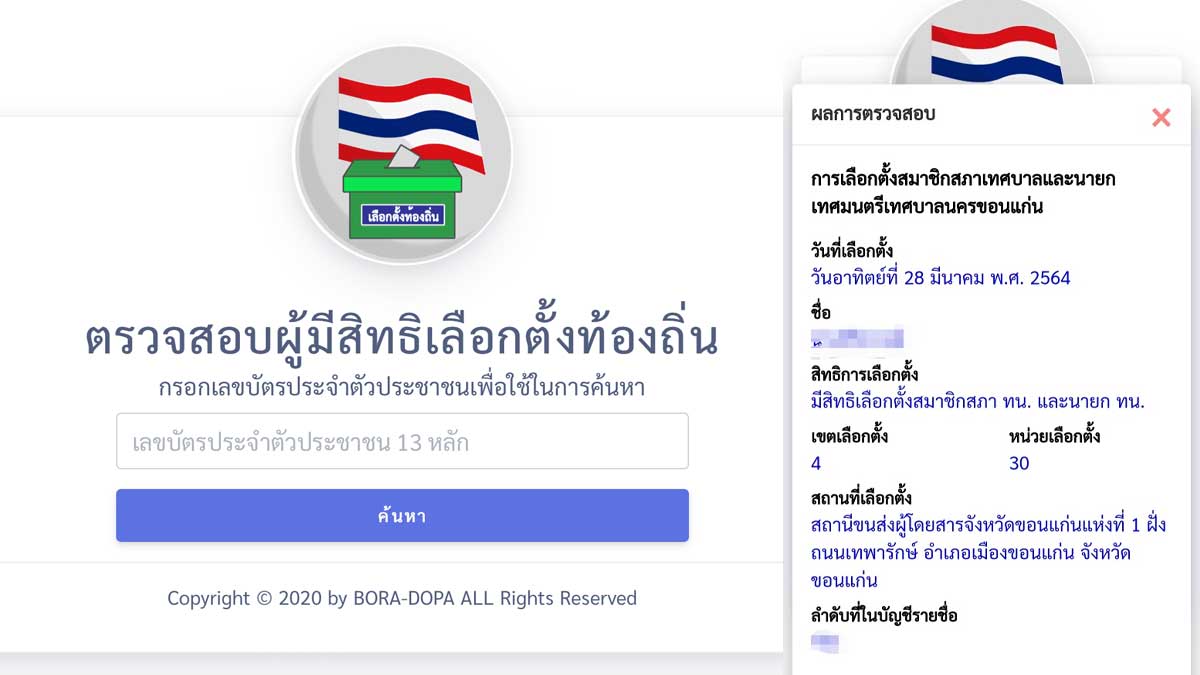Screen dimensions: 1200x675
Task: Click the polling unit number 30
Action: coord(1019,463)
